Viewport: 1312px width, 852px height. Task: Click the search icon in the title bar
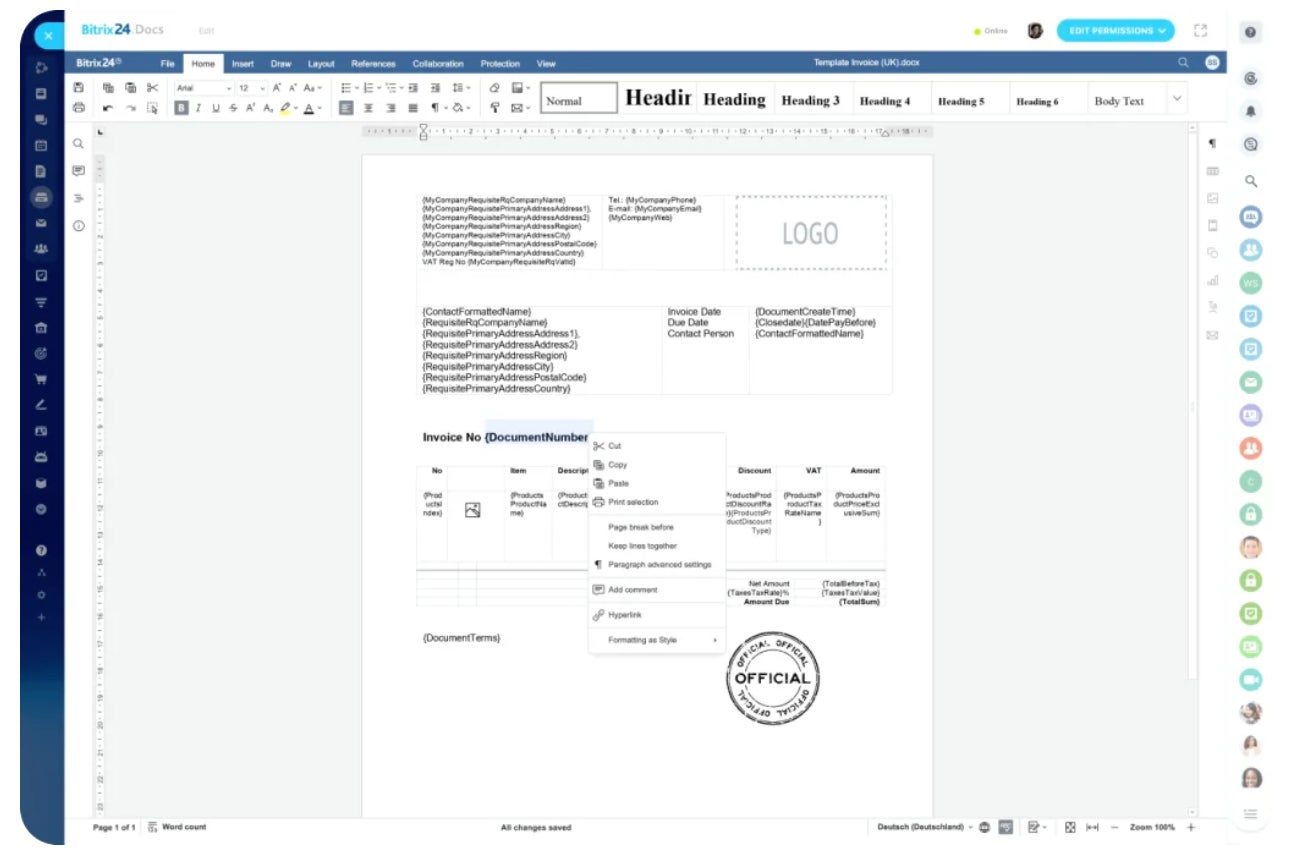[x=1183, y=62]
